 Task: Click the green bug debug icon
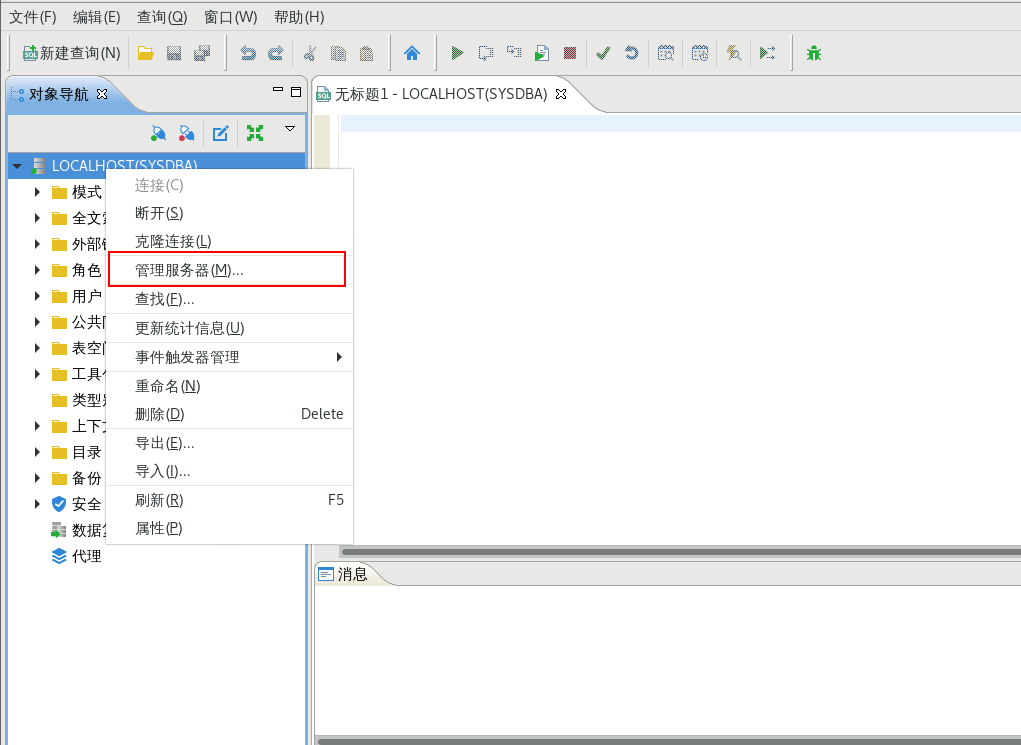[814, 53]
